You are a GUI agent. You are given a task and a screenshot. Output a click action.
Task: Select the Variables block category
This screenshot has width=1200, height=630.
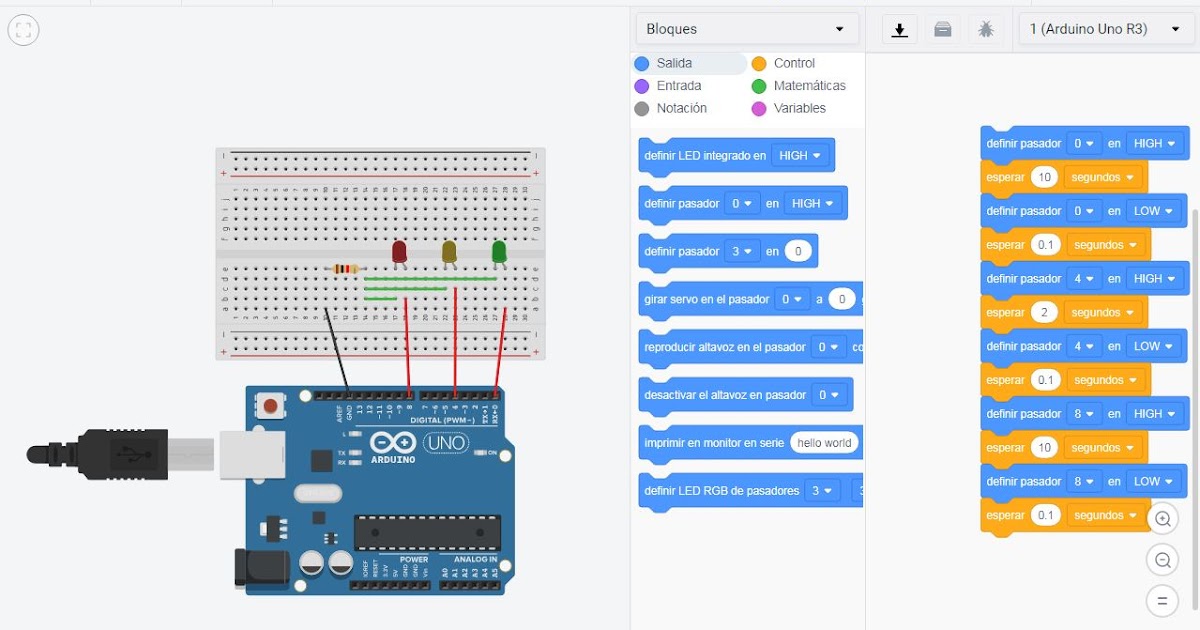click(800, 108)
